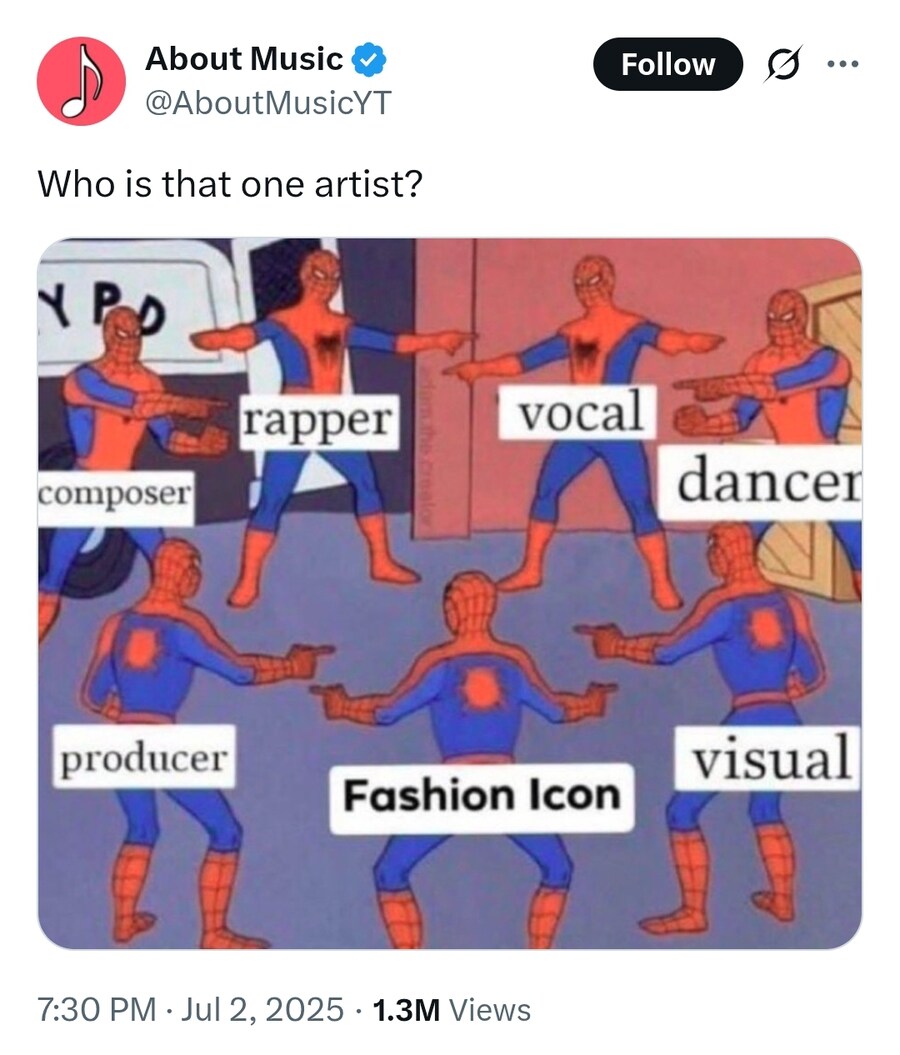Open the Grok icon next to Follow

pyautogui.click(x=783, y=65)
